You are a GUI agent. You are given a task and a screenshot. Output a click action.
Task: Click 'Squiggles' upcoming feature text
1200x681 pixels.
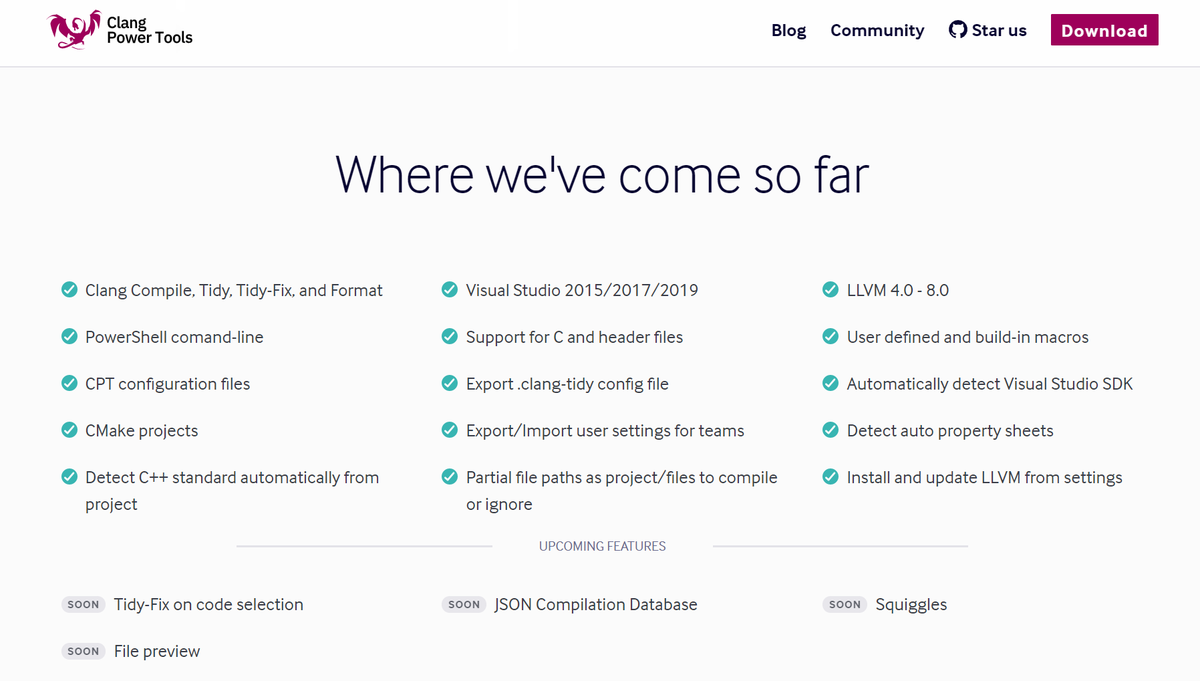[x=911, y=604]
